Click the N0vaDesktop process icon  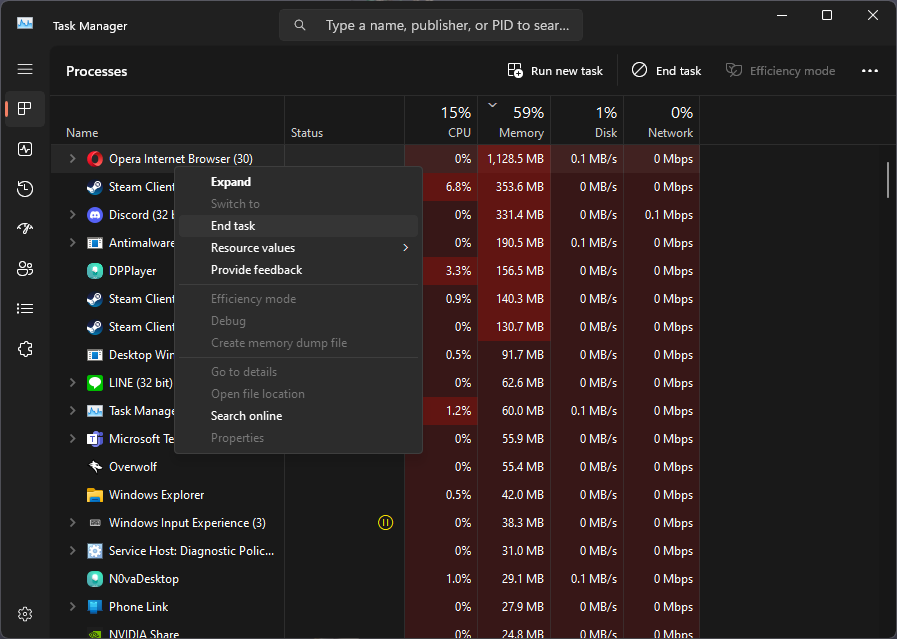pyautogui.click(x=94, y=579)
